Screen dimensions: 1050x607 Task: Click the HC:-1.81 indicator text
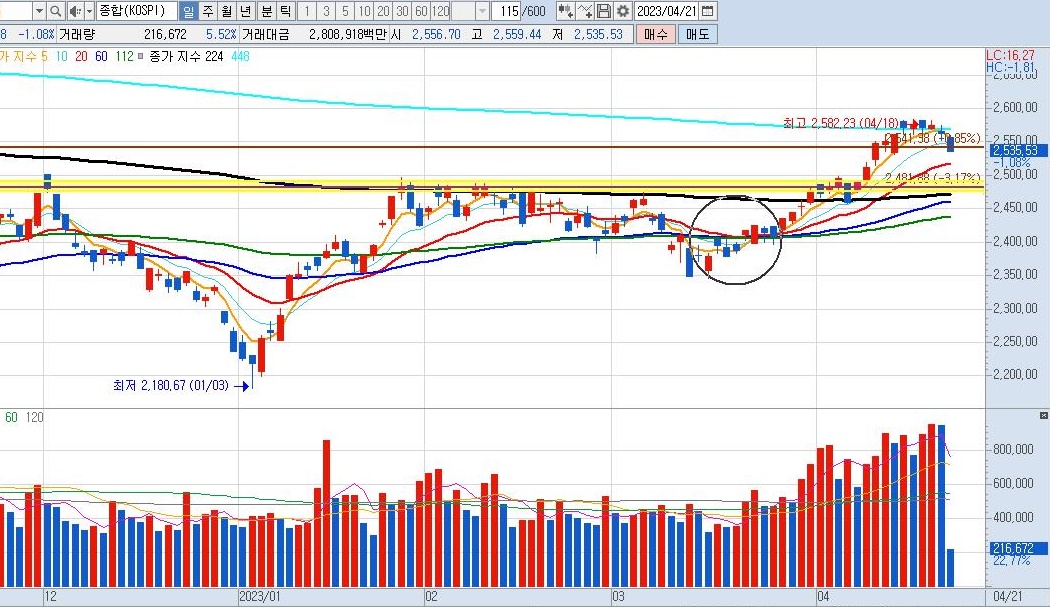1010,67
